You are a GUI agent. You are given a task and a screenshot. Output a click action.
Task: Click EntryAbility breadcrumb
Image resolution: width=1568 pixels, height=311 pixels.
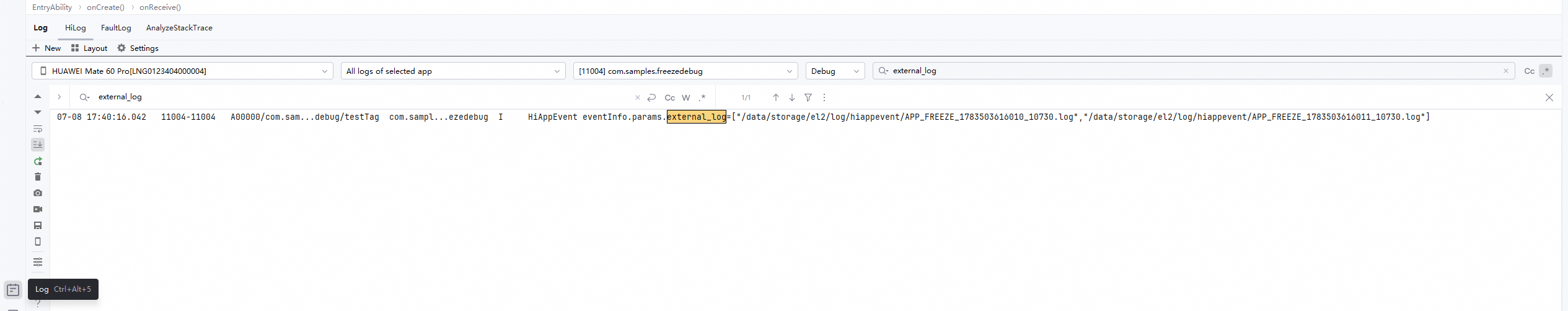[x=52, y=7]
